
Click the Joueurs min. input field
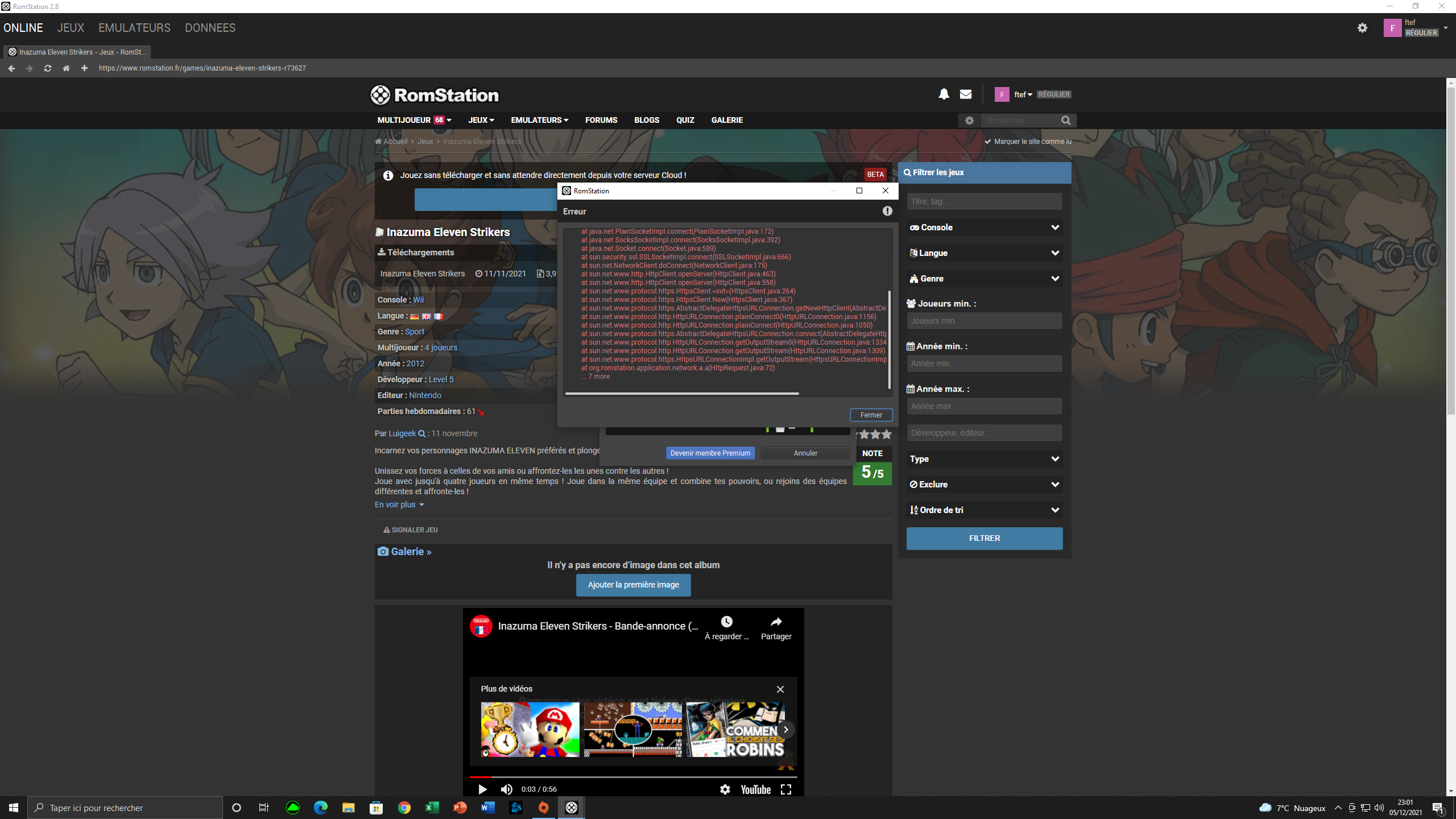pyautogui.click(x=985, y=321)
